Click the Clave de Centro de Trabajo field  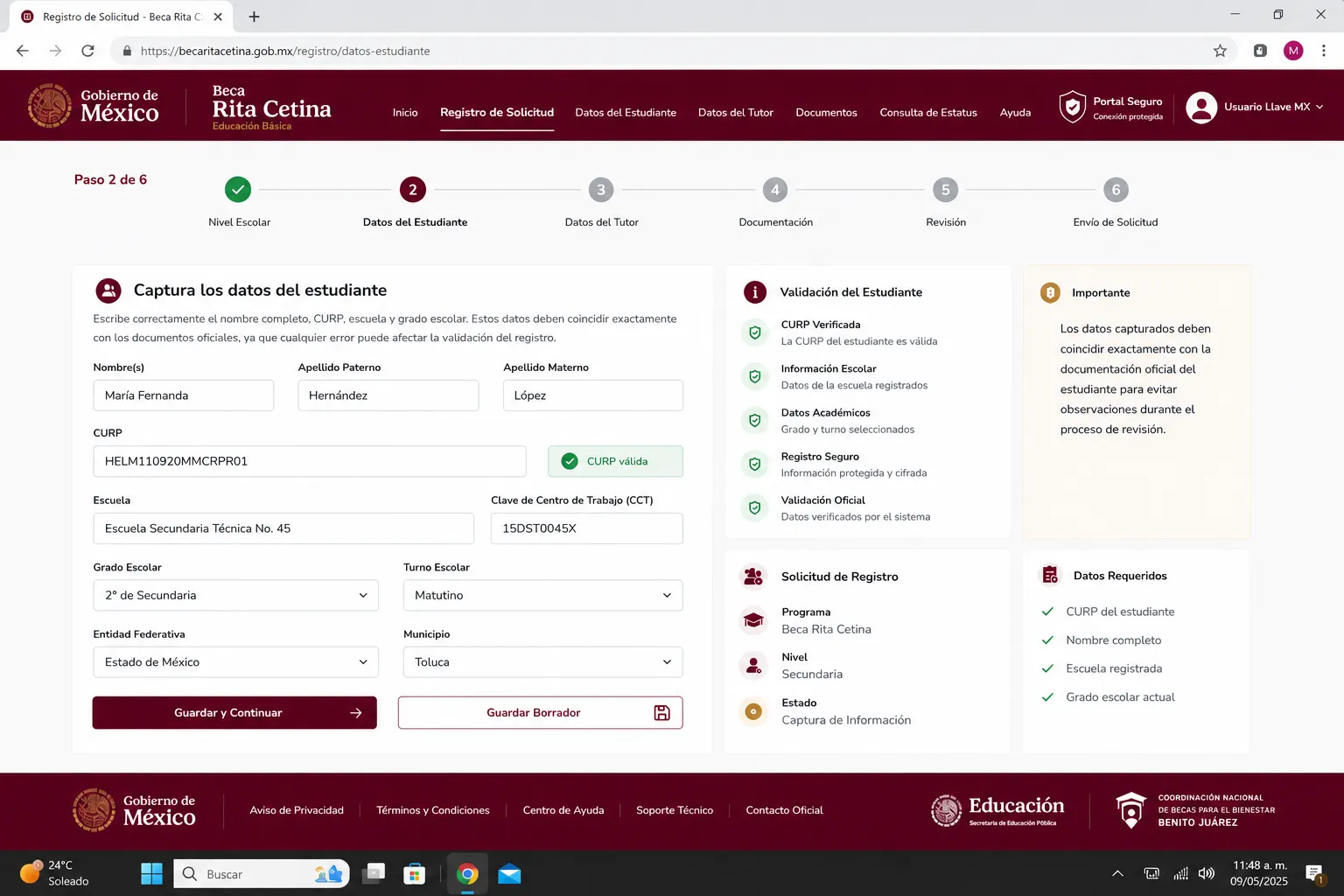[x=587, y=528]
